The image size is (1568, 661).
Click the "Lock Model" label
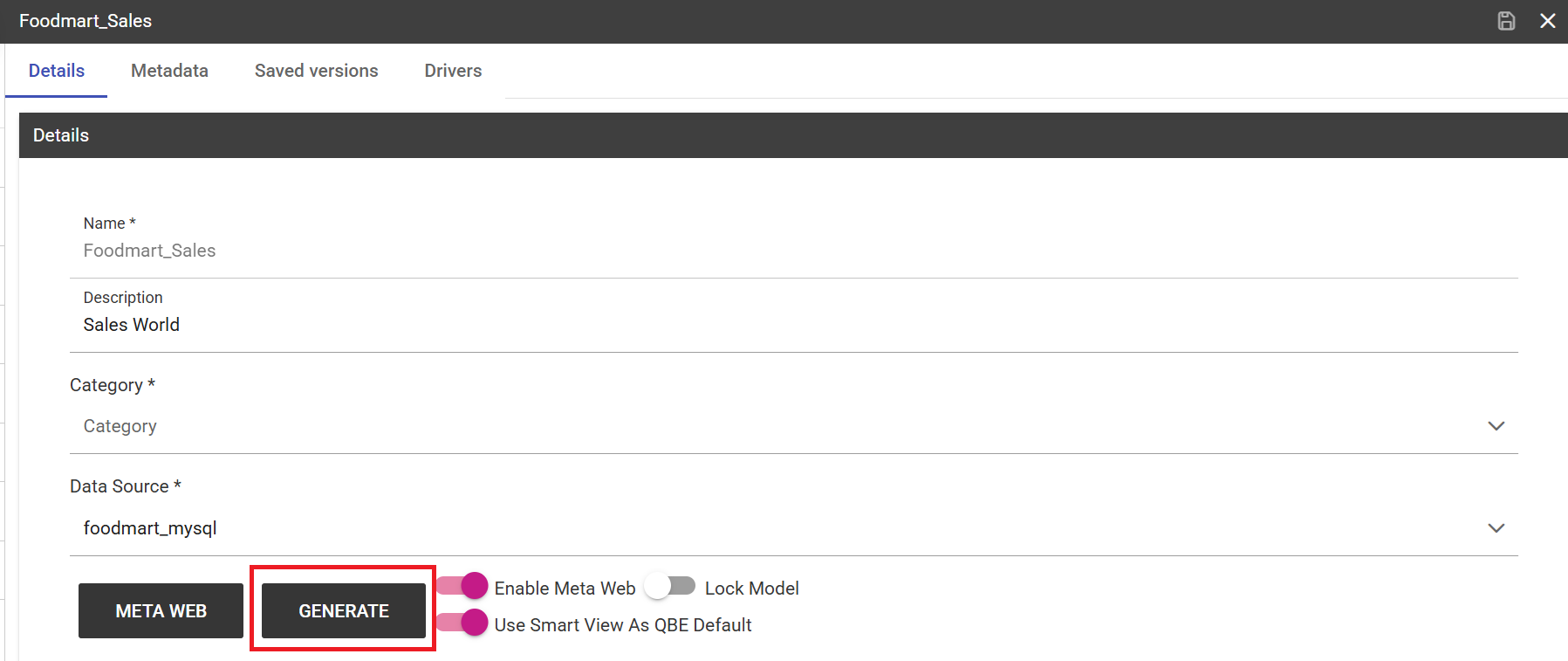tap(752, 589)
